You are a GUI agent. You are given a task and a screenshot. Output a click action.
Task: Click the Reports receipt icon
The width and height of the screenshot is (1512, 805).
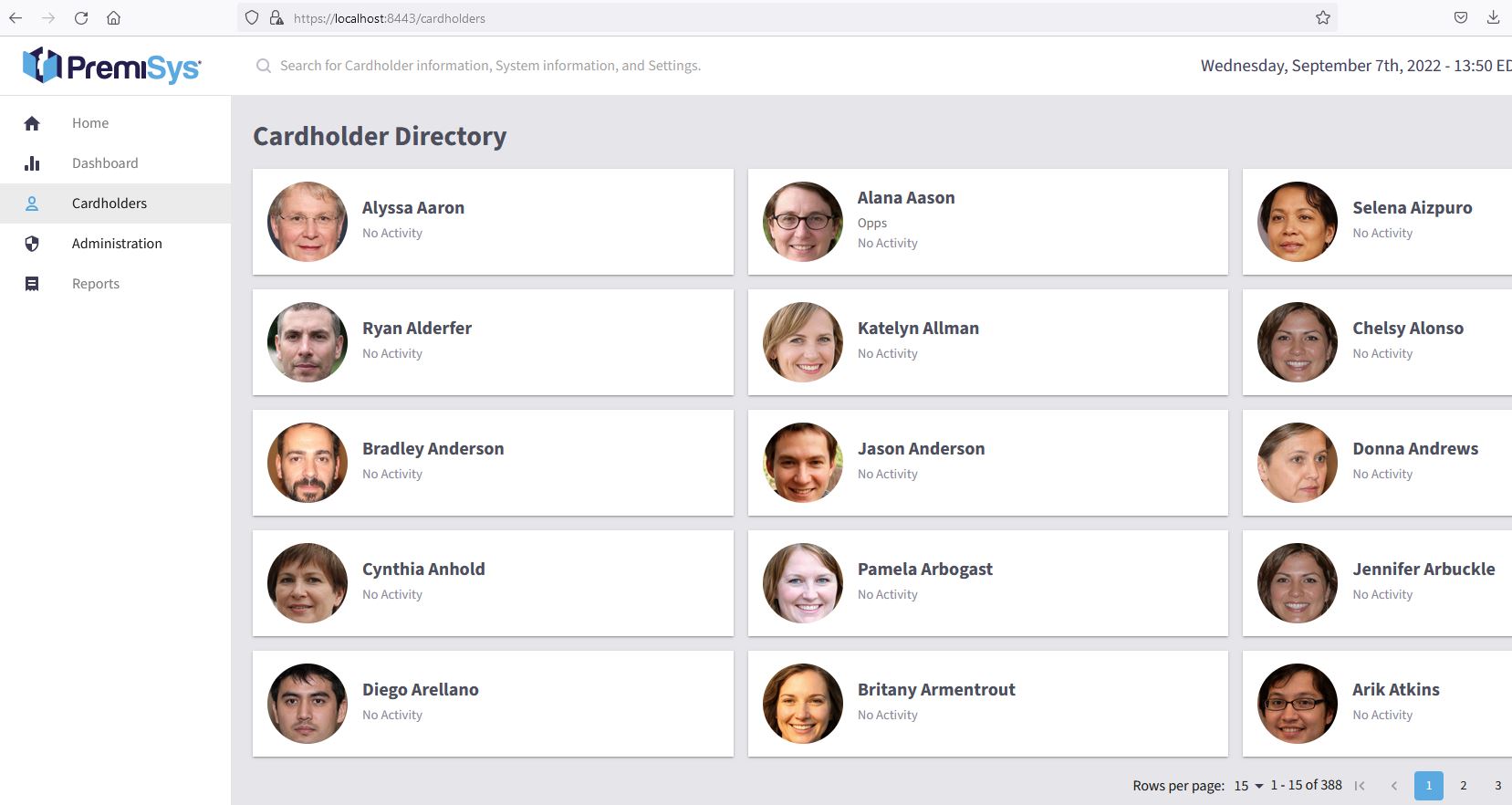(x=32, y=284)
